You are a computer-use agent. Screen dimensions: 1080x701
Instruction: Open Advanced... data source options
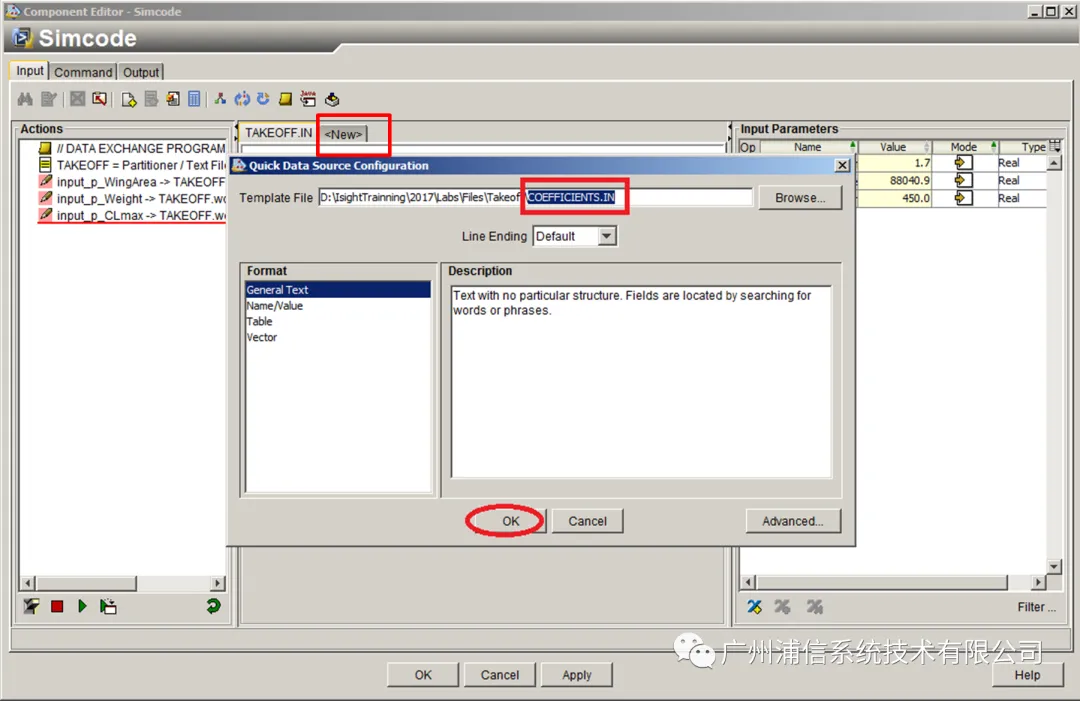793,521
